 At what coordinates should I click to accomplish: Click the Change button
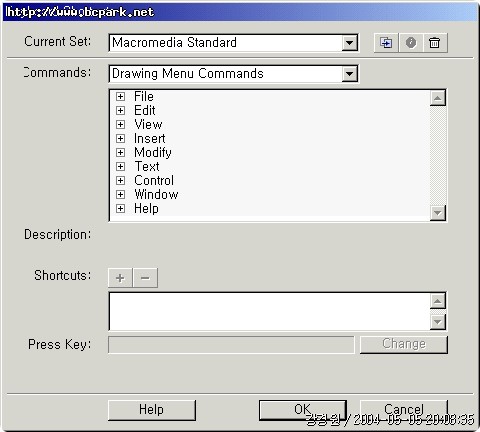coord(404,344)
